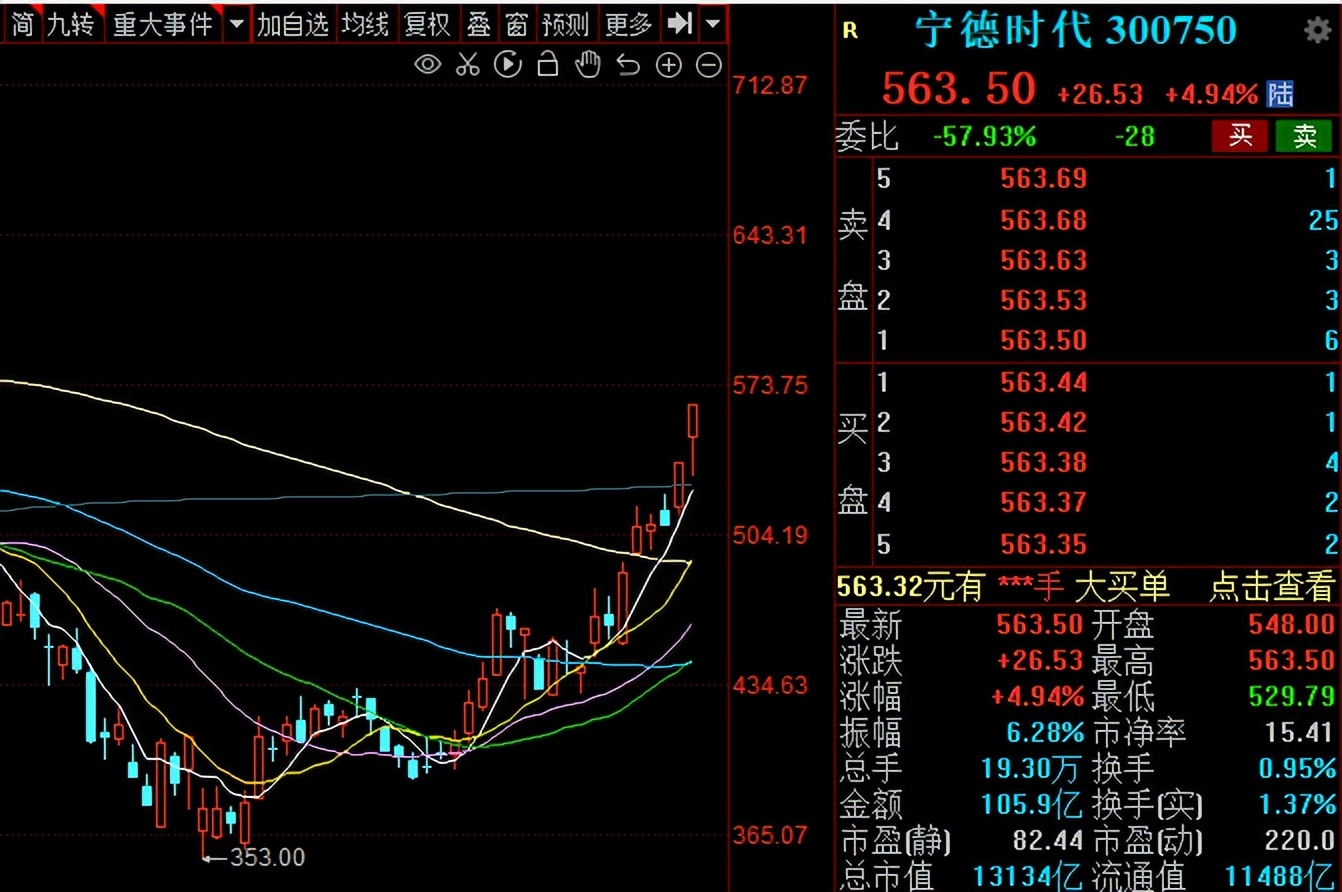Image resolution: width=1342 pixels, height=892 pixels.
Task: Click 市净率 value 15.41
Action: click(x=1299, y=732)
